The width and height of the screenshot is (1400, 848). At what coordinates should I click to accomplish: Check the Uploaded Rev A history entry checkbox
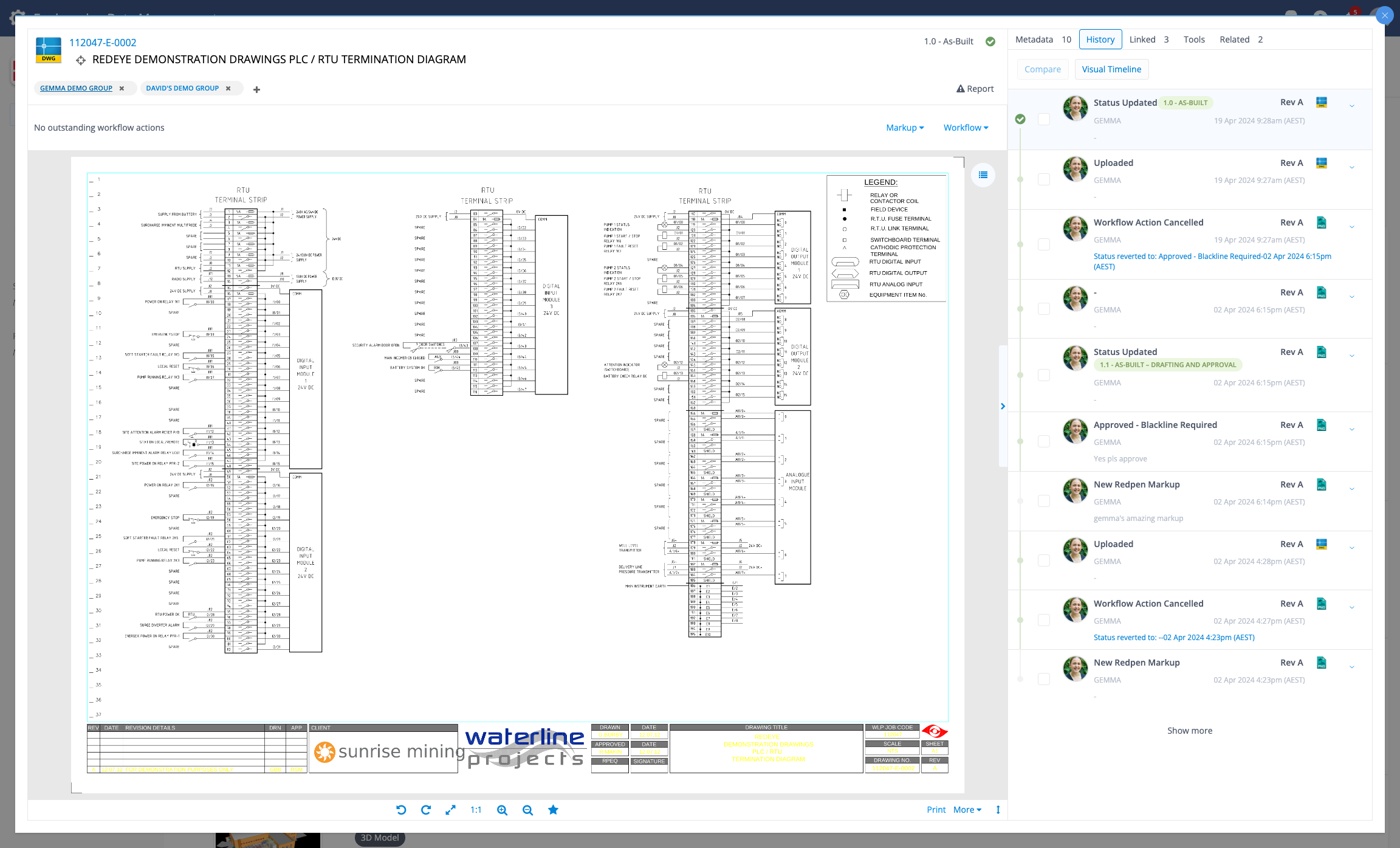1044,179
